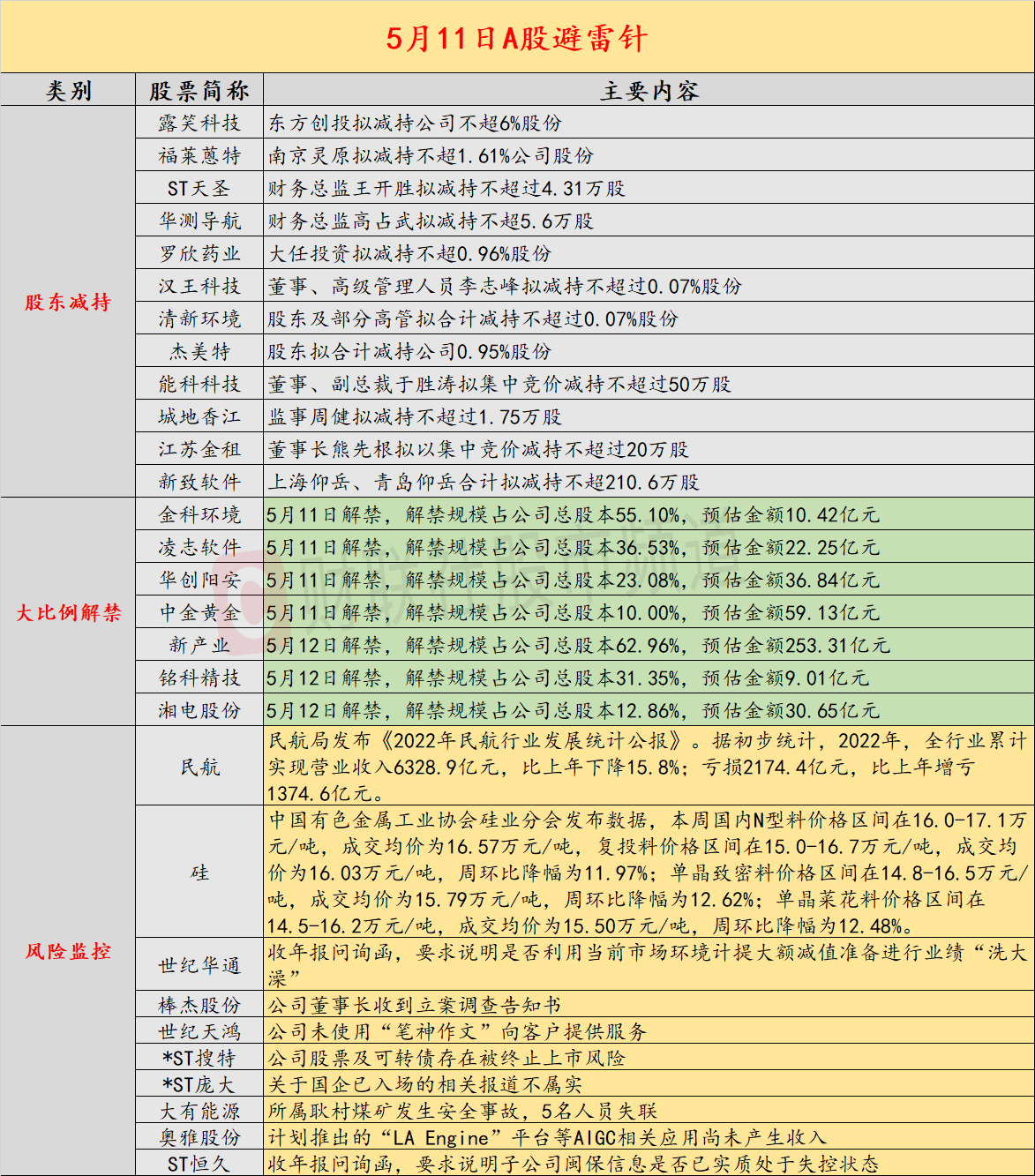Click the 民航 name cell
This screenshot has width=1035, height=1176.
tap(199, 767)
